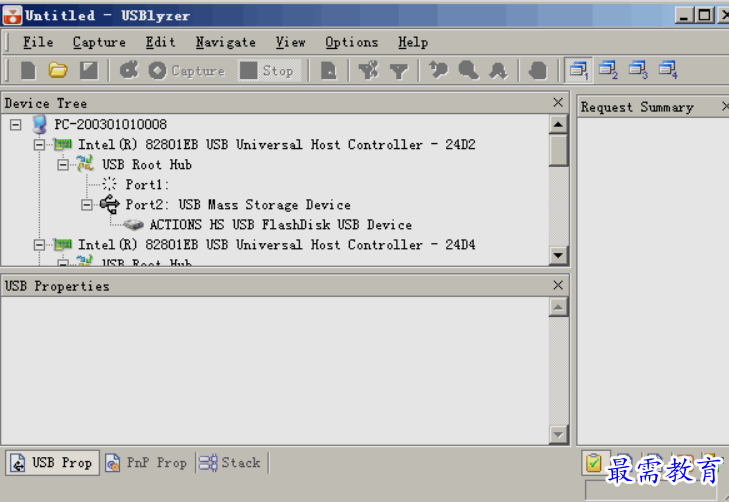Click the Stop capture button
This screenshot has height=502, width=729.
(x=268, y=71)
